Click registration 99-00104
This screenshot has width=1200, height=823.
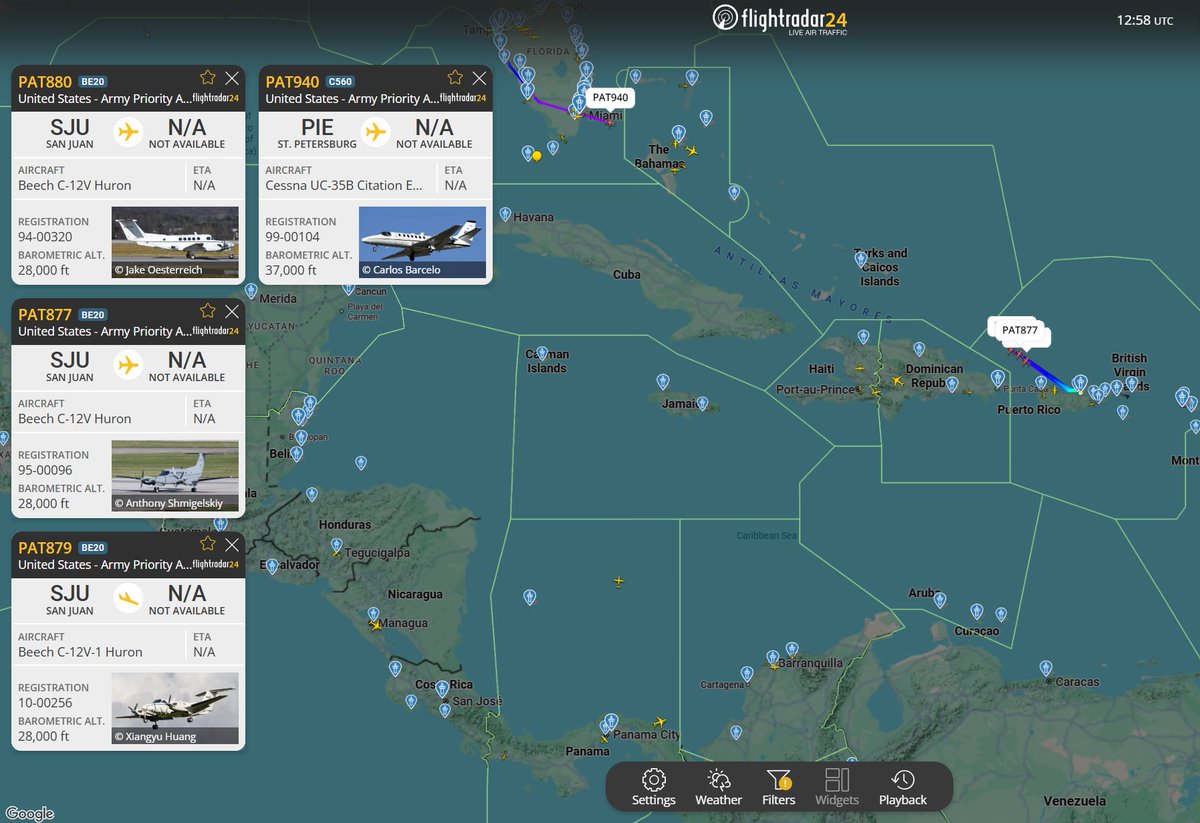(x=293, y=238)
